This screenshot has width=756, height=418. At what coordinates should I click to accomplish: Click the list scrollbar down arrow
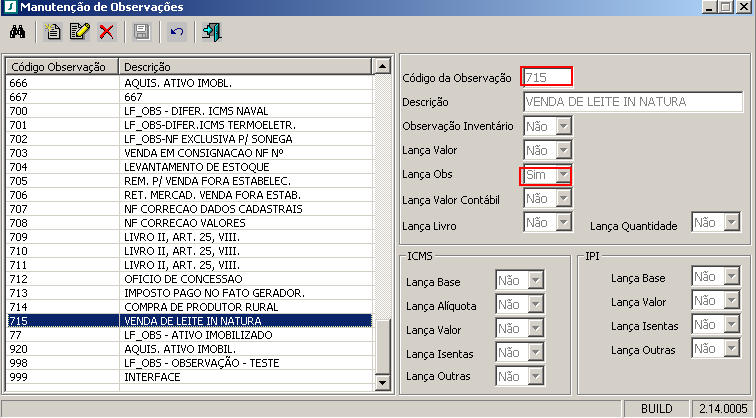(x=380, y=382)
